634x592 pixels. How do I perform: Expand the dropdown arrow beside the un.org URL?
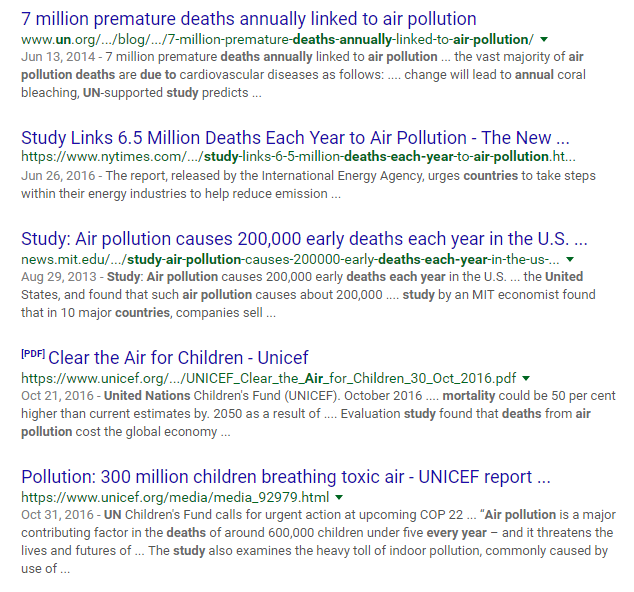pos(543,39)
